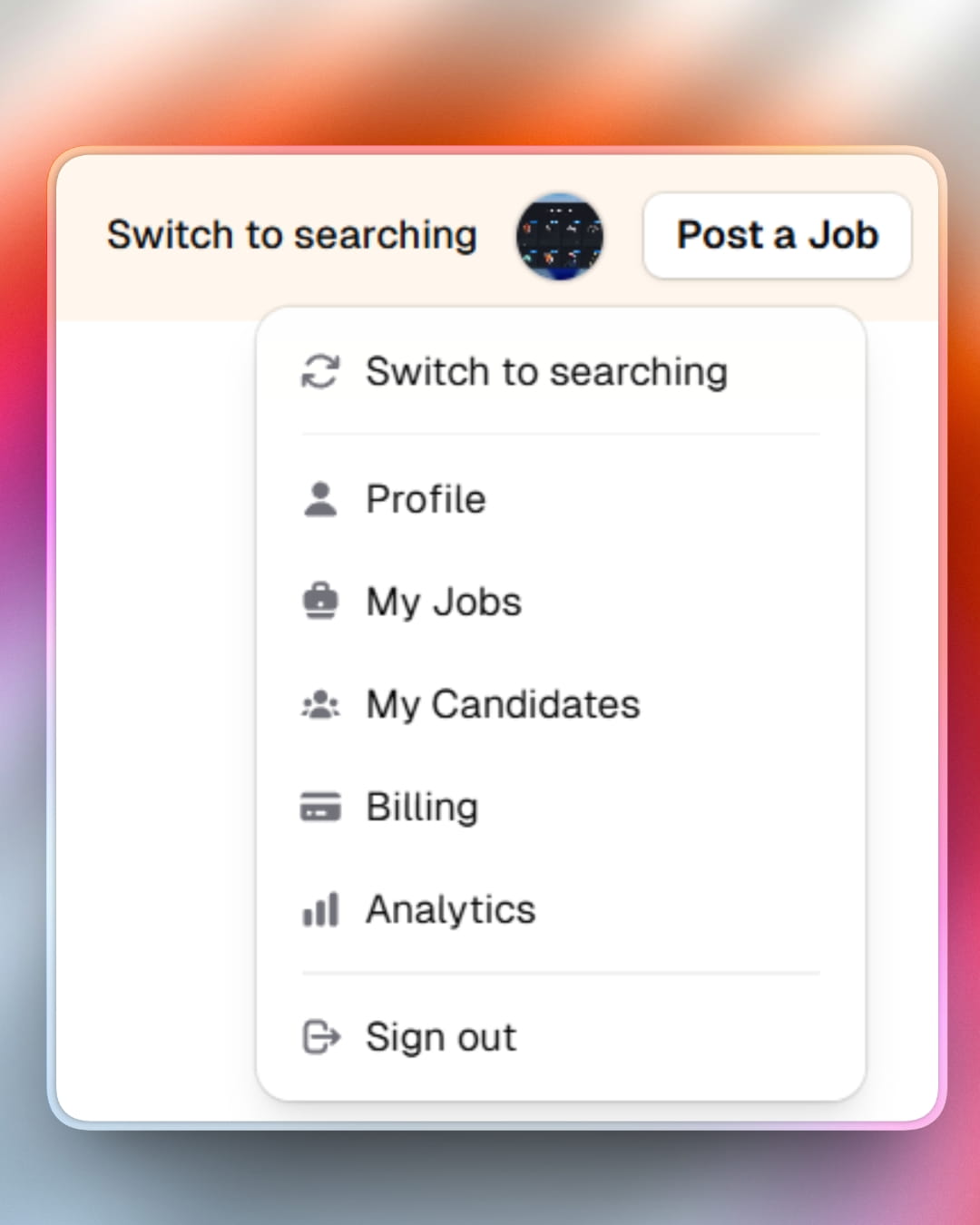The image size is (980, 1225).
Task: View My Candidates from the menu
Action: click(503, 703)
